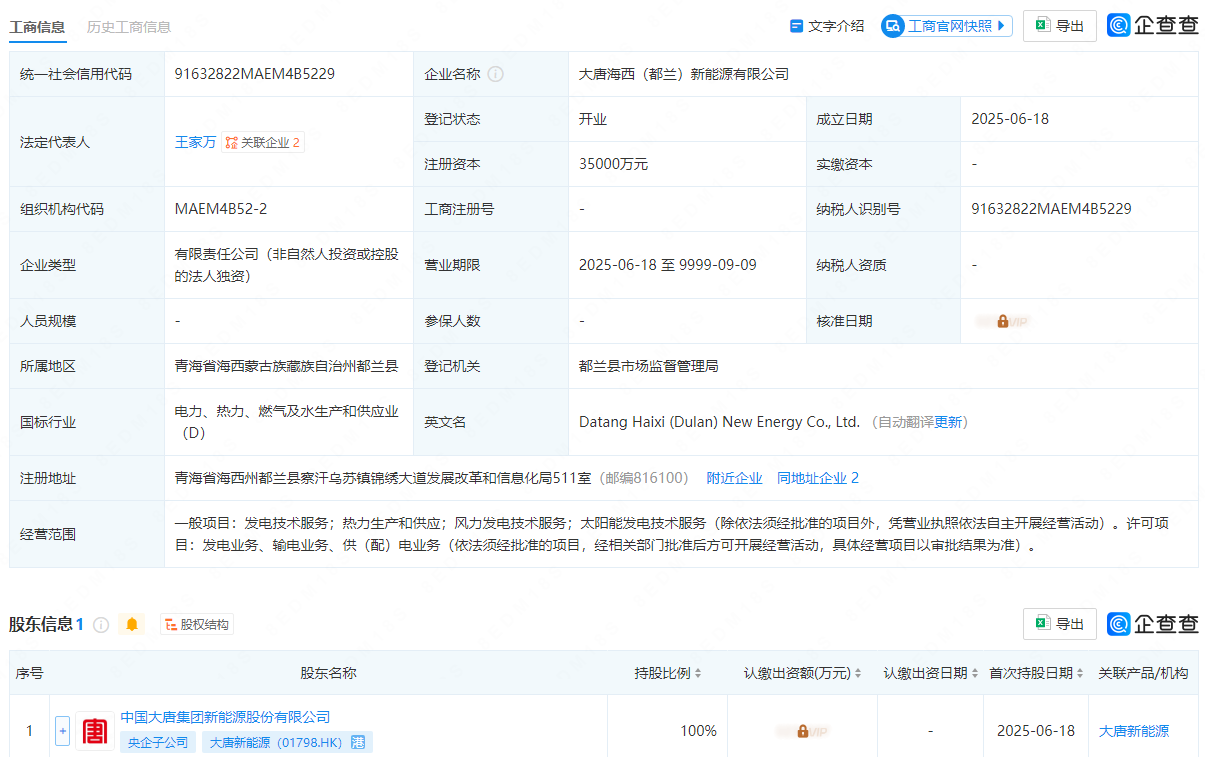1205x757 pixels.
Task: Click info icon next to 股东信息 heading
Action: (x=101, y=623)
